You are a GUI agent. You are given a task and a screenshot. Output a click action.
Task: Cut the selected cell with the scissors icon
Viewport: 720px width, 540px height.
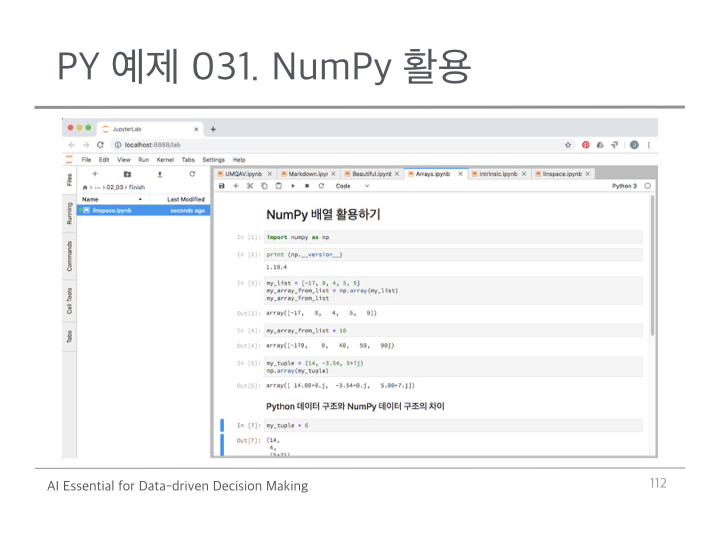coord(250,186)
